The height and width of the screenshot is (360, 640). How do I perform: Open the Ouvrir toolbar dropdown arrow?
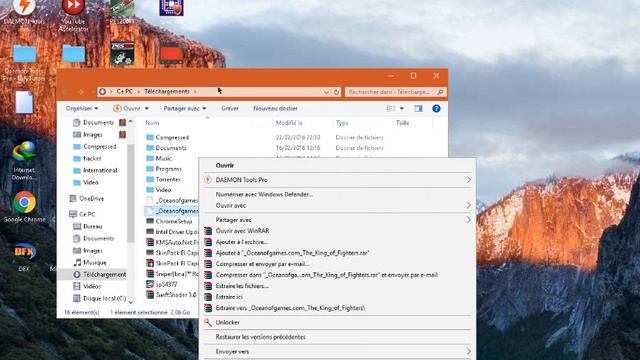(147, 109)
